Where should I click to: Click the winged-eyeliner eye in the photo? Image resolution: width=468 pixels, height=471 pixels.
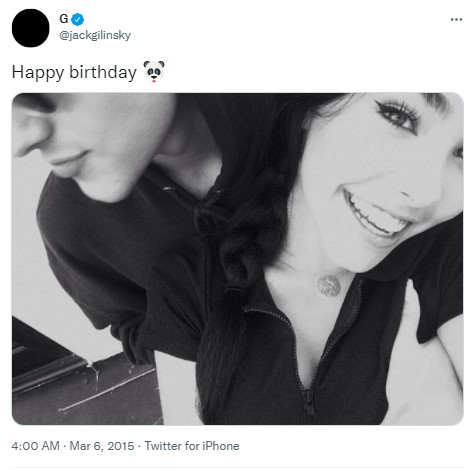tap(398, 117)
